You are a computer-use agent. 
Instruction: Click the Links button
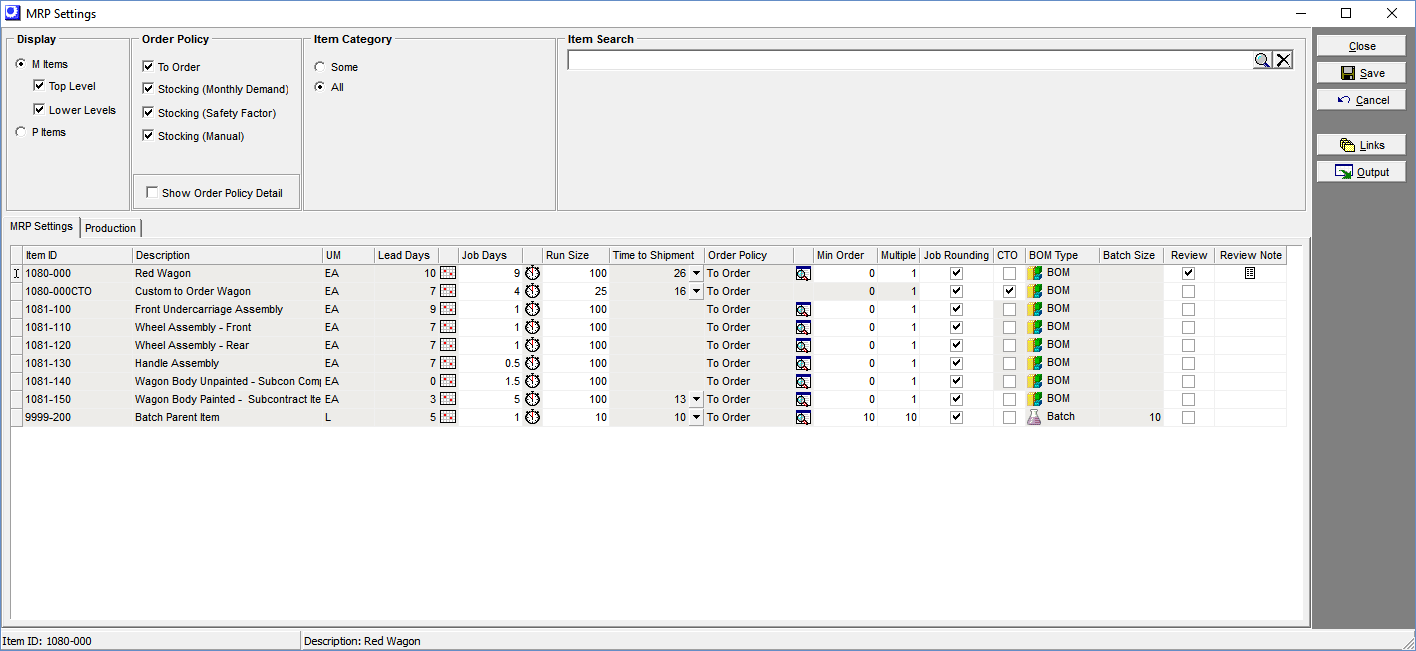coord(1360,144)
